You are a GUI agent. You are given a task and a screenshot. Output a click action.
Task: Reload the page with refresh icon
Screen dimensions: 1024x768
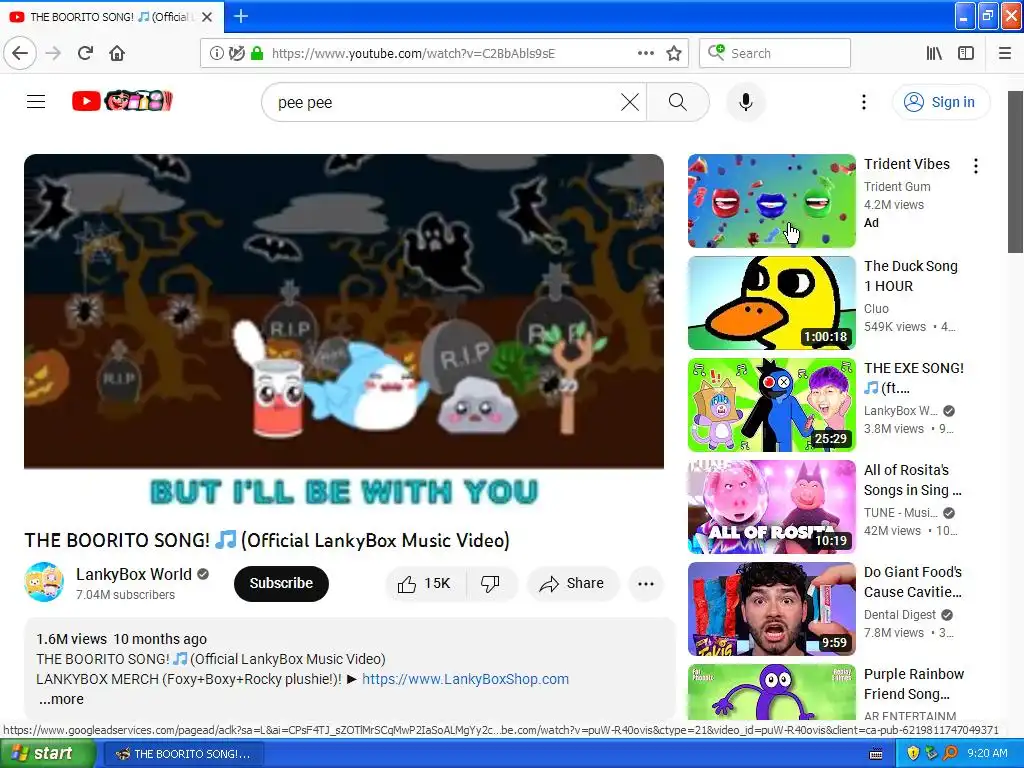point(86,54)
